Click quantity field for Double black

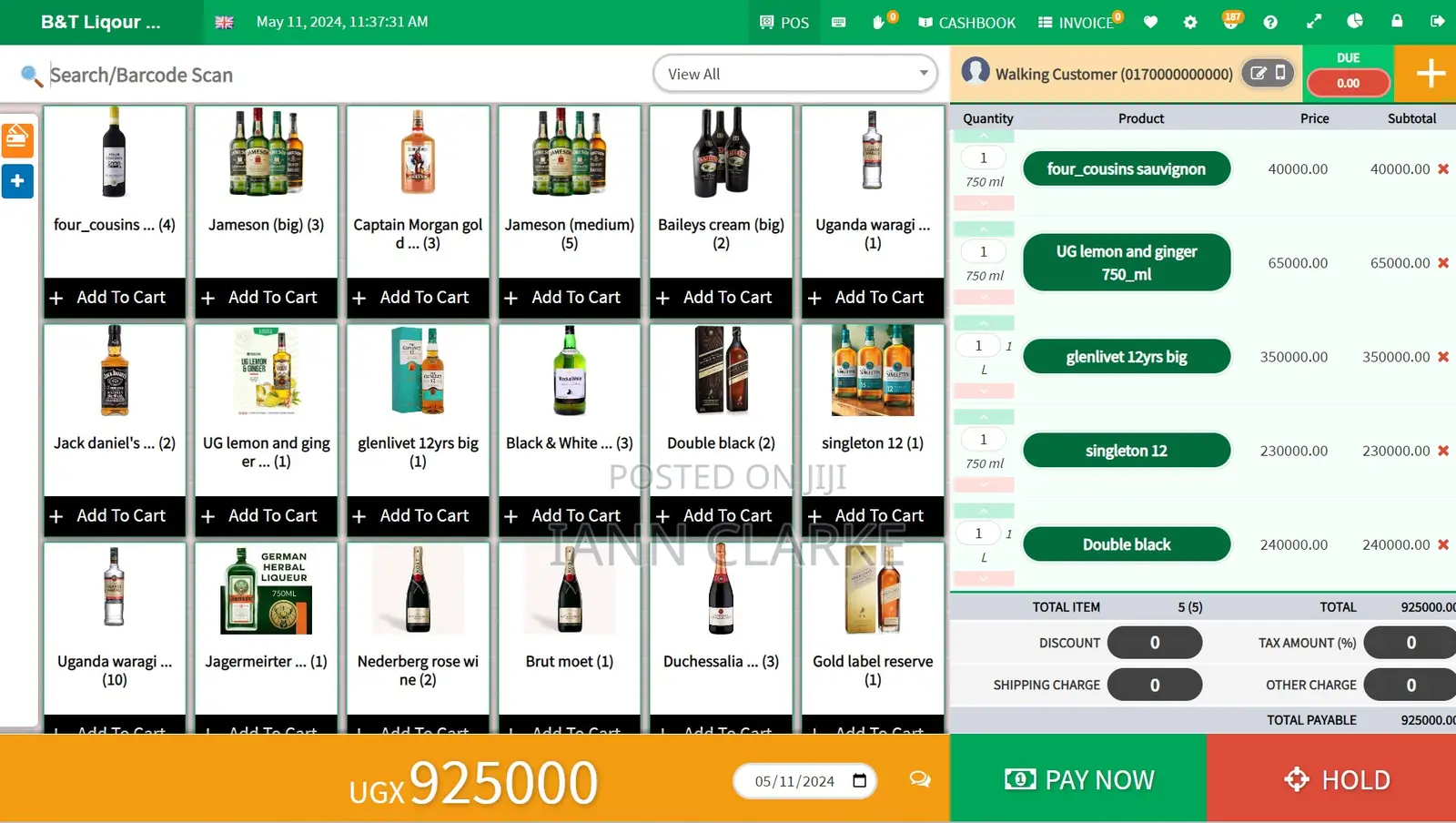coord(979,533)
